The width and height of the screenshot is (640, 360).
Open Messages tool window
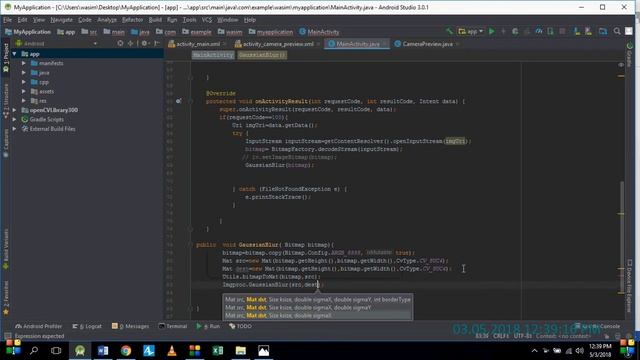(131, 326)
